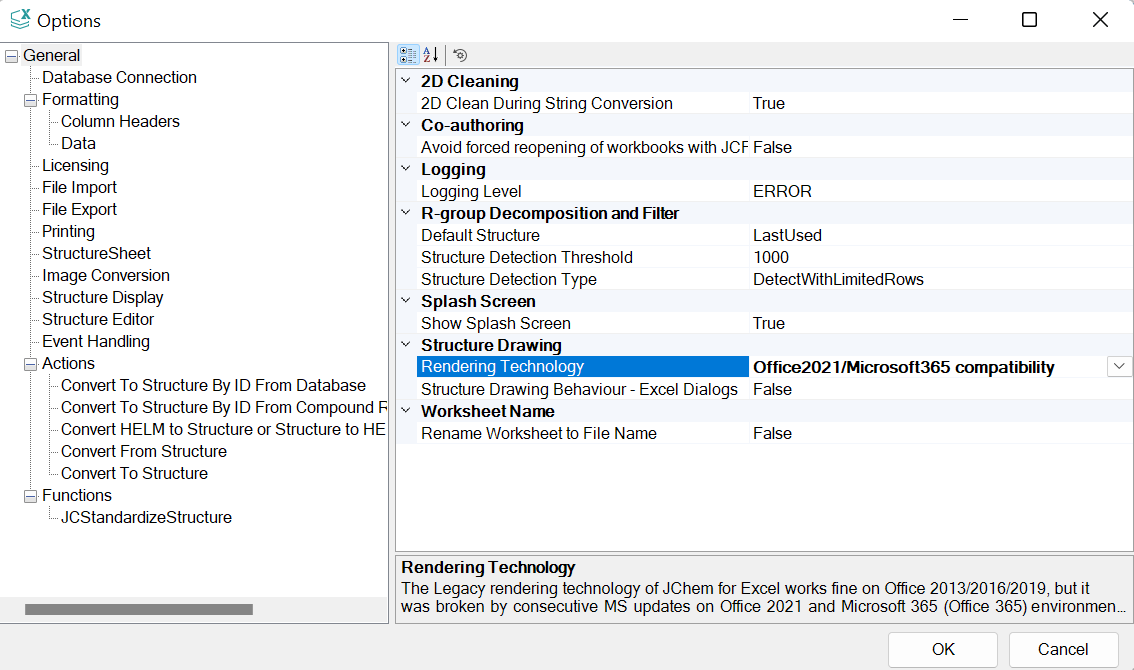Image resolution: width=1134 pixels, height=670 pixels.
Task: Click the Categorized view icon in property toolbar
Action: click(x=408, y=55)
